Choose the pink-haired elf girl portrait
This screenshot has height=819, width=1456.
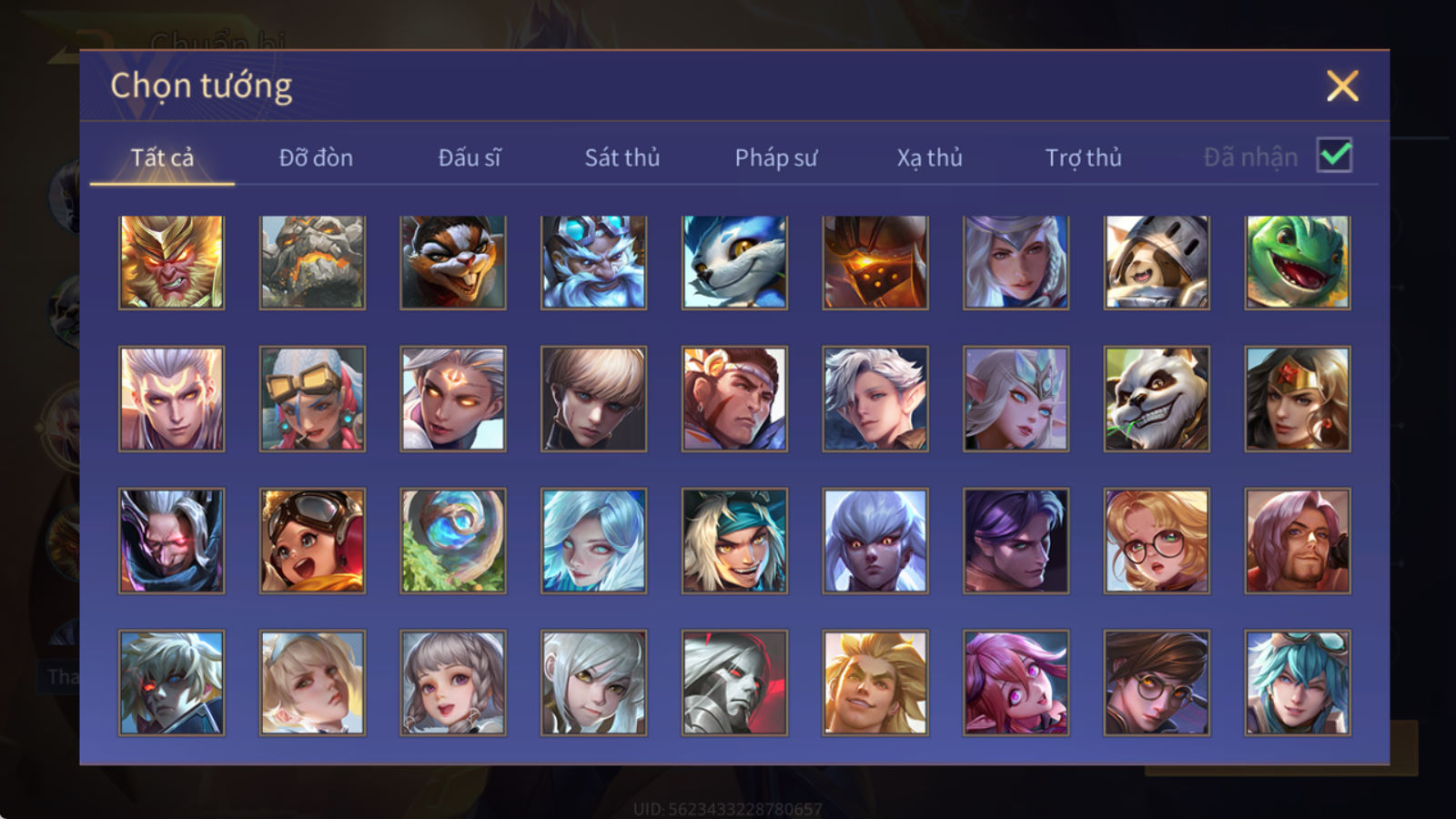1016,682
